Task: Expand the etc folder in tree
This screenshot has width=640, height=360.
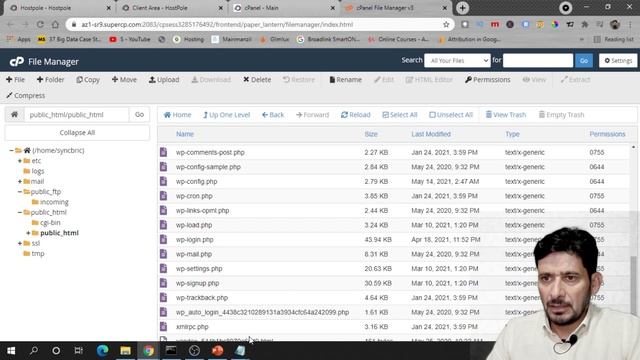Action: tap(20, 161)
